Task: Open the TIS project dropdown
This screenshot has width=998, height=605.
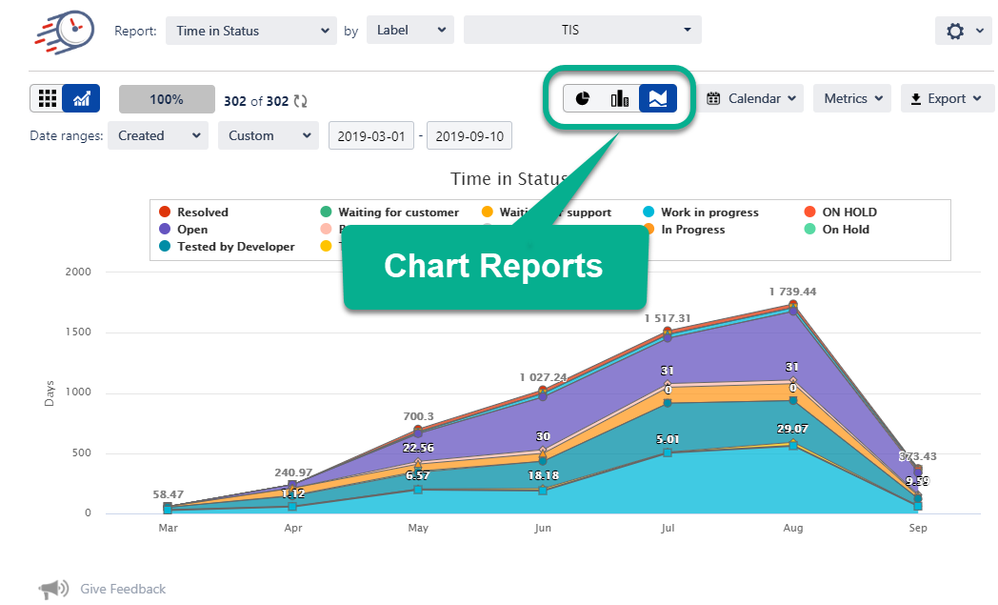Action: click(582, 30)
